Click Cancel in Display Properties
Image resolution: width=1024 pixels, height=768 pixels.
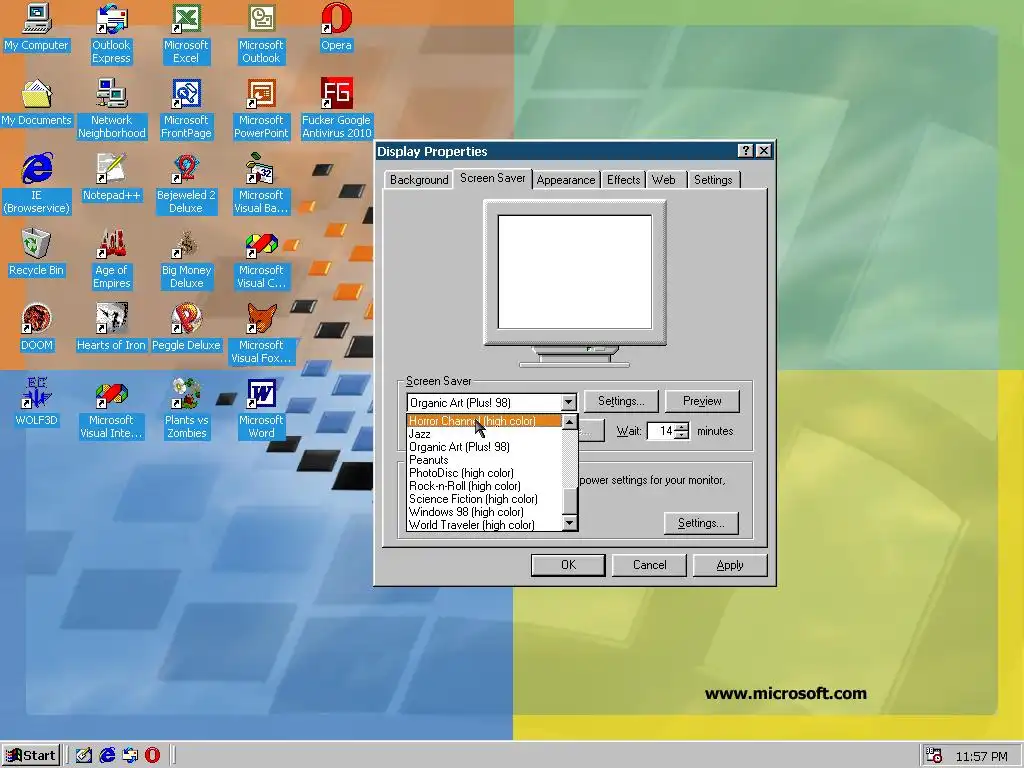pyautogui.click(x=649, y=565)
